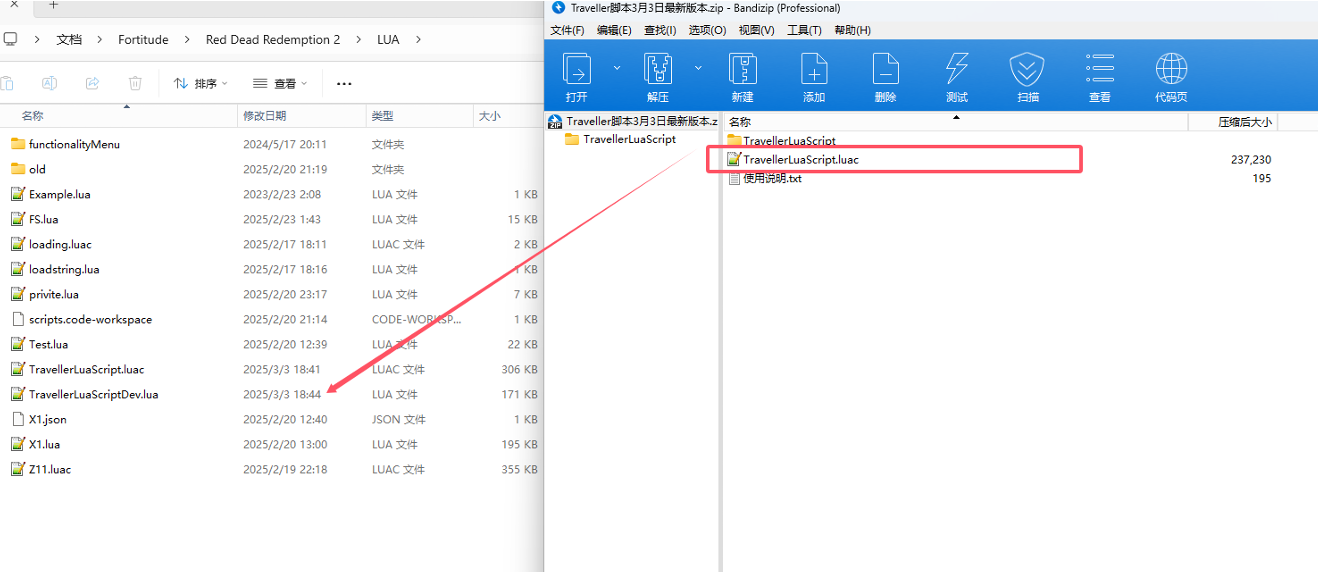Open the View (查看) dropdown in Explorer toolbar
Image resolution: width=1318 pixels, height=572 pixels.
(x=280, y=84)
